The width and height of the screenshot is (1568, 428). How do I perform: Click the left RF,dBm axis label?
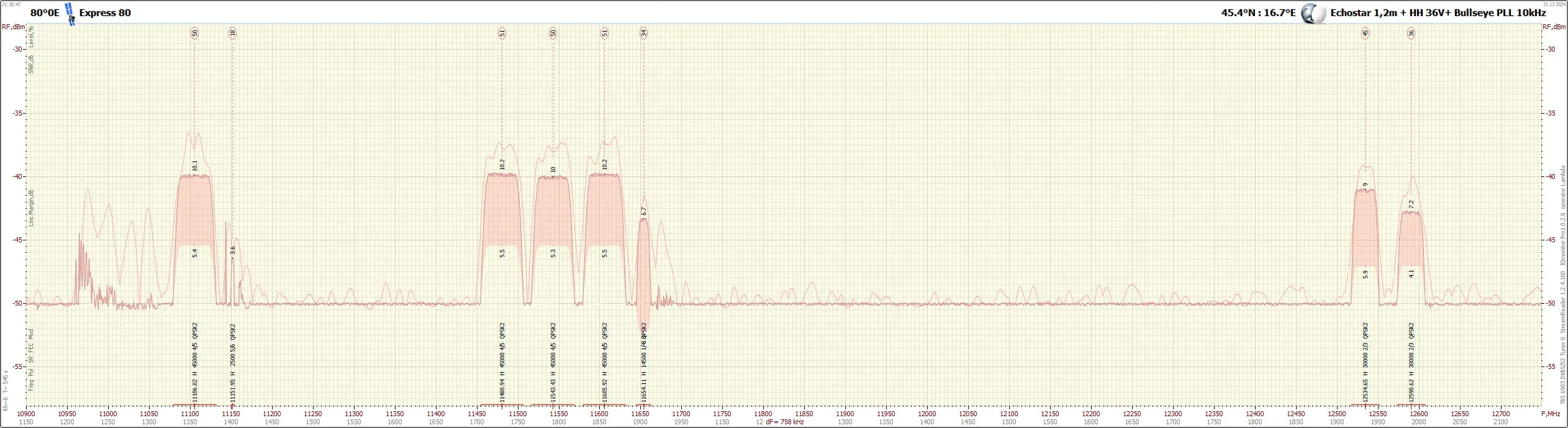[x=13, y=27]
